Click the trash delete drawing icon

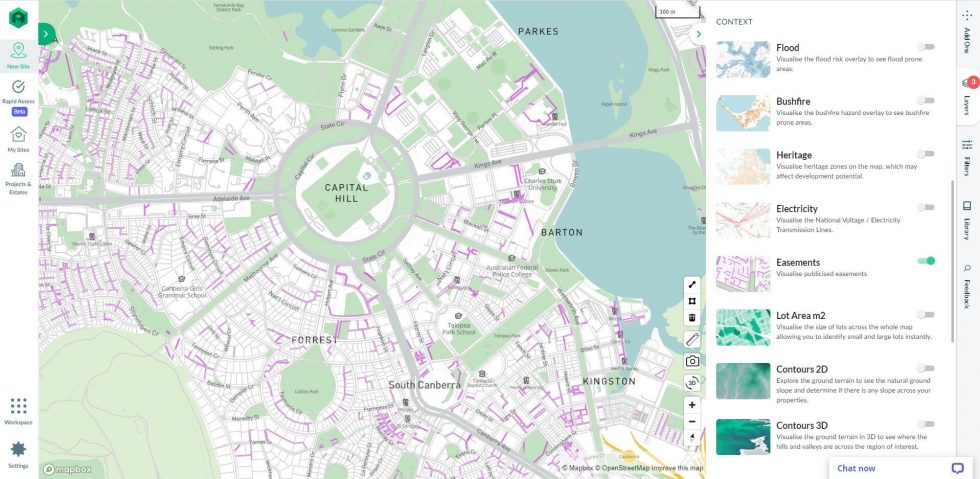click(692, 318)
